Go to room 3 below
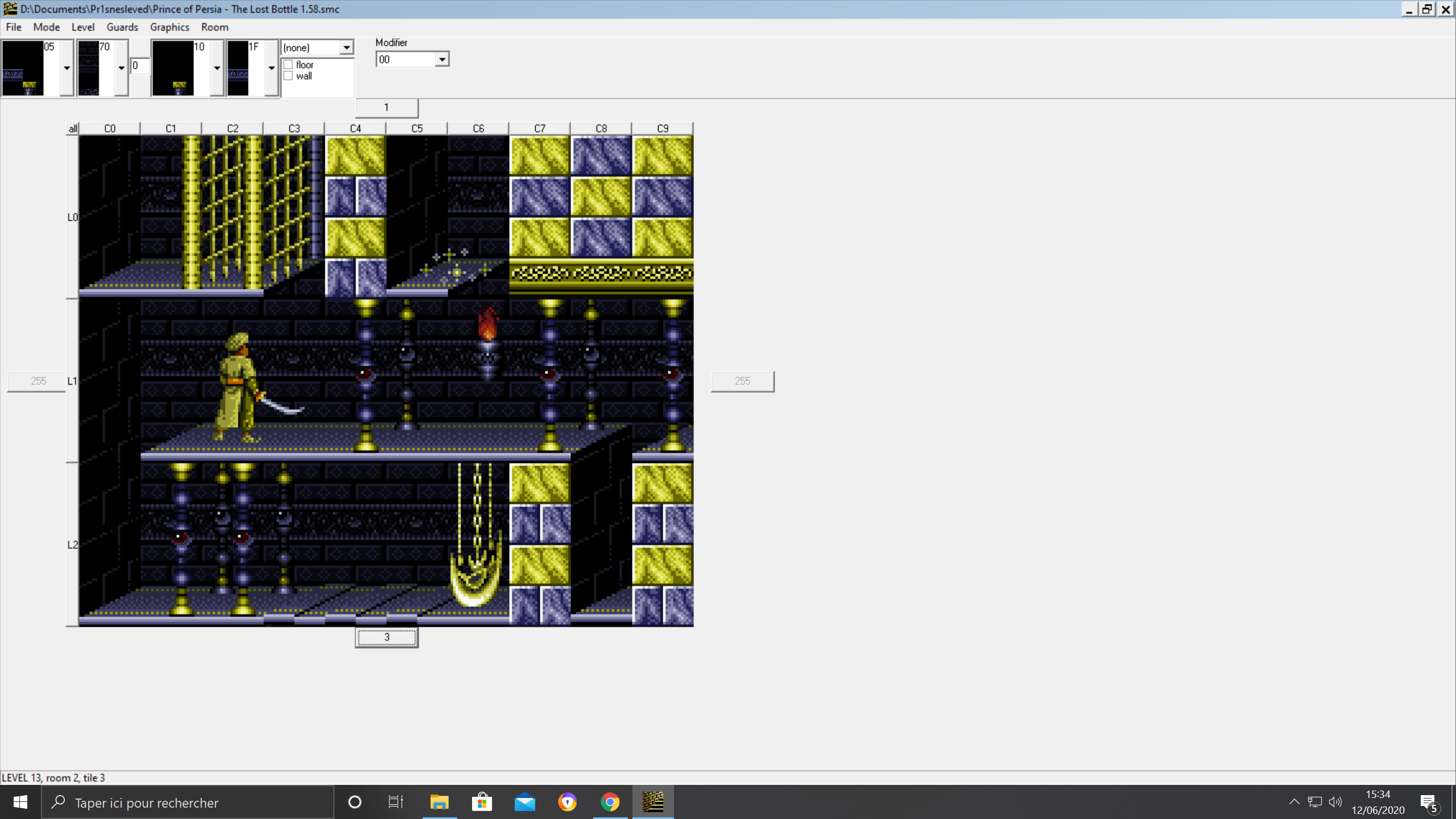 click(x=387, y=638)
